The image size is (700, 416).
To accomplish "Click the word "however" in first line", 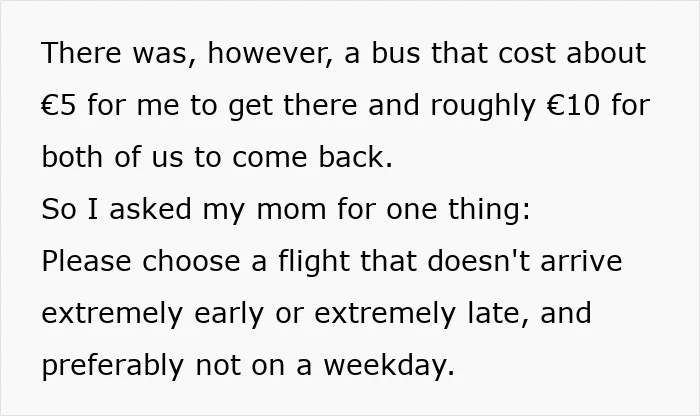I will click(x=268, y=53).
